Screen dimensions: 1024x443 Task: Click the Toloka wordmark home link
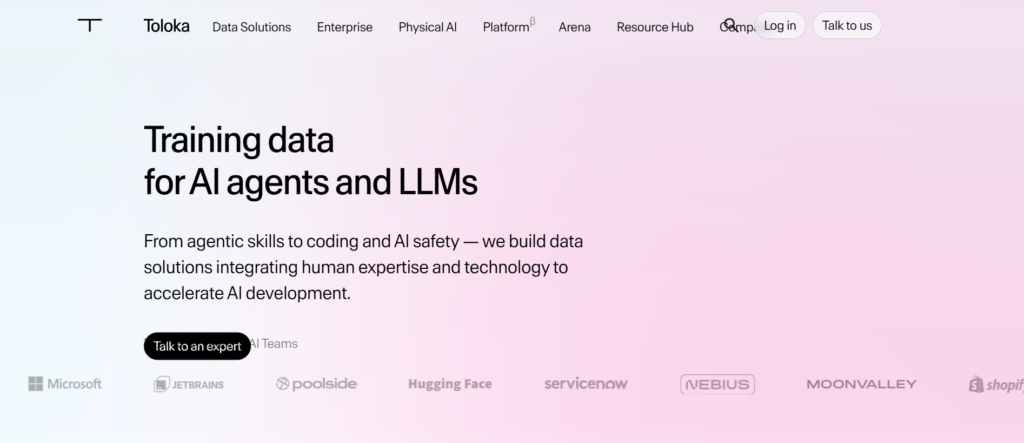tap(167, 26)
